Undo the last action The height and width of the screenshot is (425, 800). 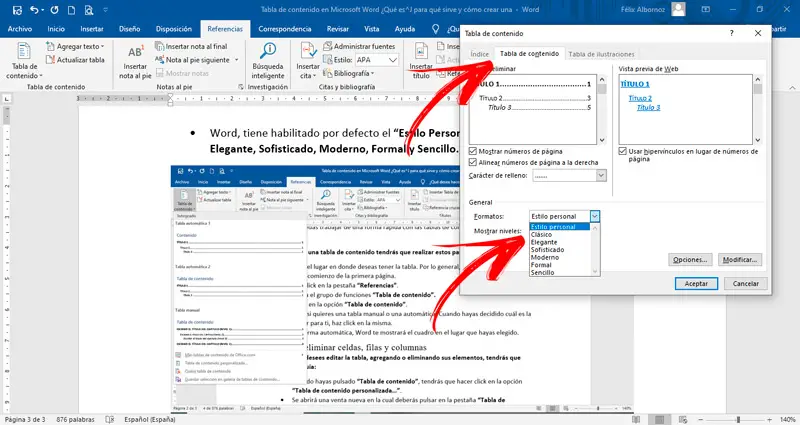(34, 10)
